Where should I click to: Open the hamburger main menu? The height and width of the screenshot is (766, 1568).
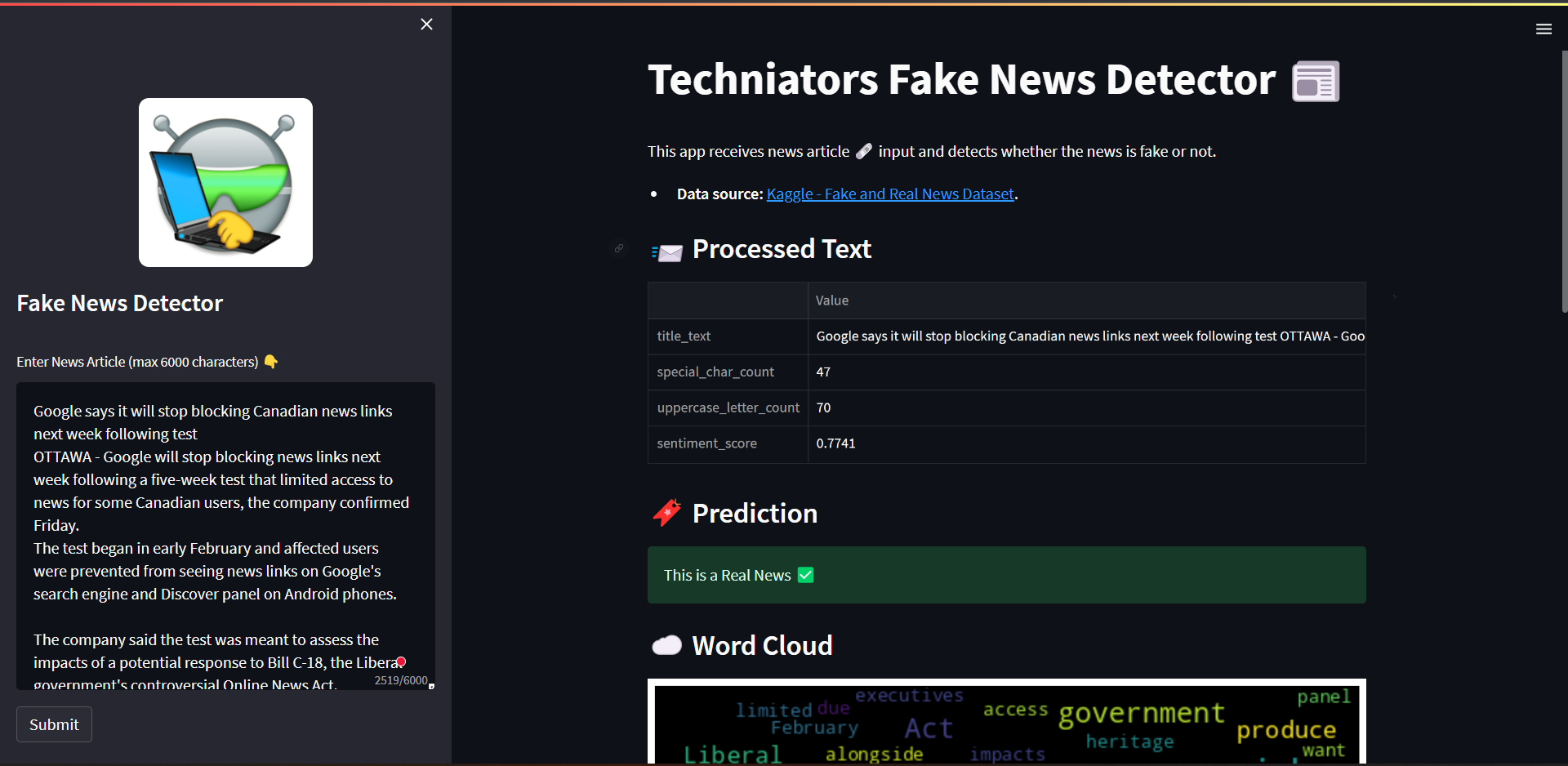tap(1543, 29)
